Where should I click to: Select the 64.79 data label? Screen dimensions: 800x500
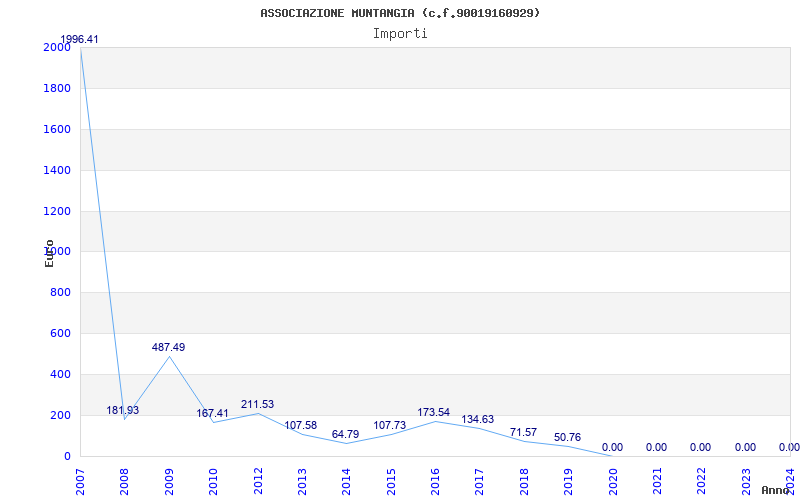pyautogui.click(x=345, y=435)
